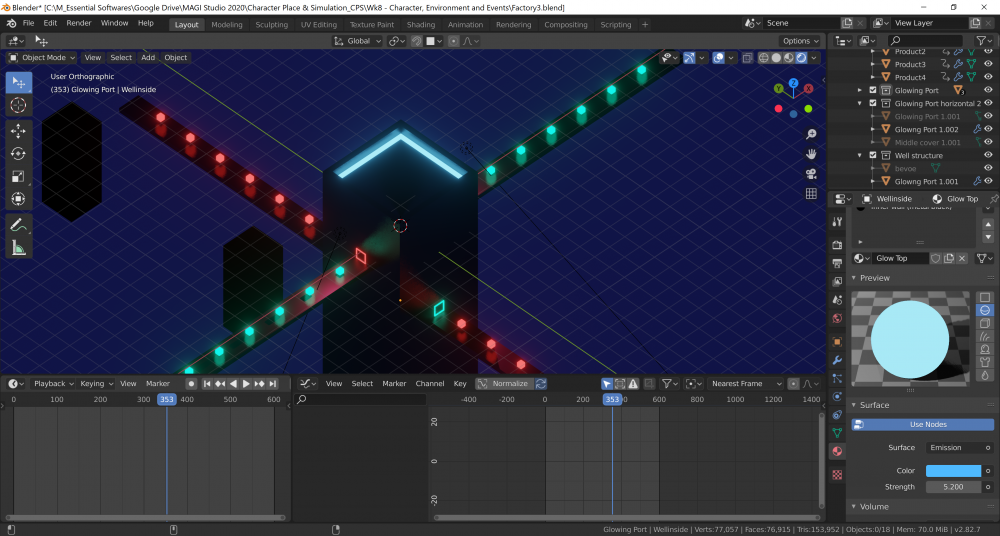The width and height of the screenshot is (1000, 536).
Task: Play the animation in reverse
Action: click(233, 383)
